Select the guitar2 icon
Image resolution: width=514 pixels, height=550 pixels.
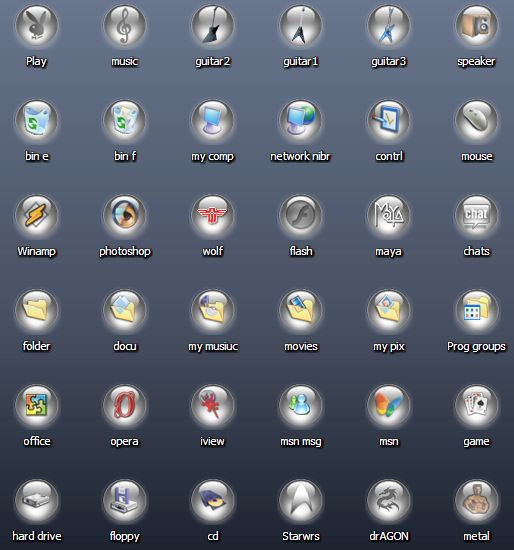coord(213,25)
